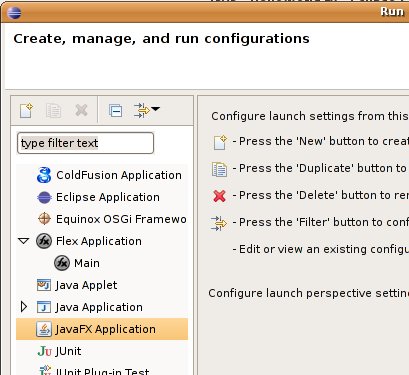Click the Eclipse icon in title bar
Screen dimensions: 409x375
pyautogui.click(x=14, y=13)
